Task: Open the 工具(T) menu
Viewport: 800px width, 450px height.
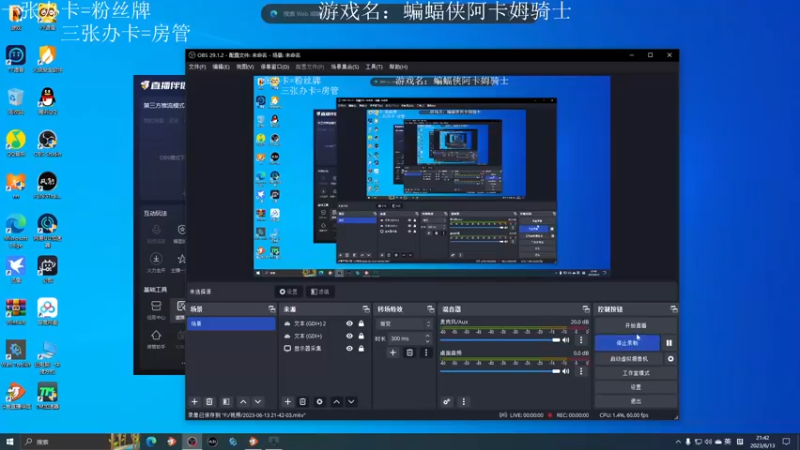Action: click(374, 67)
